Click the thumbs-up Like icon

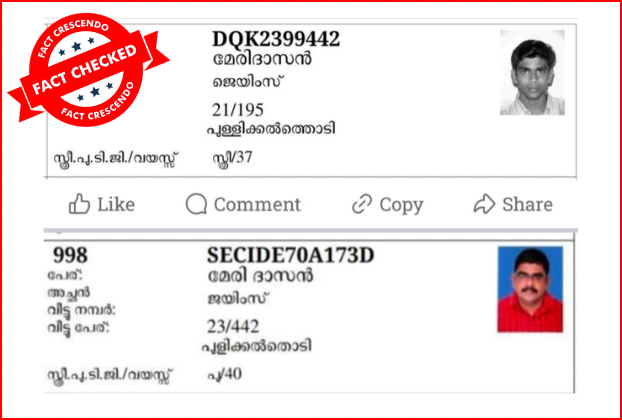click(x=79, y=204)
